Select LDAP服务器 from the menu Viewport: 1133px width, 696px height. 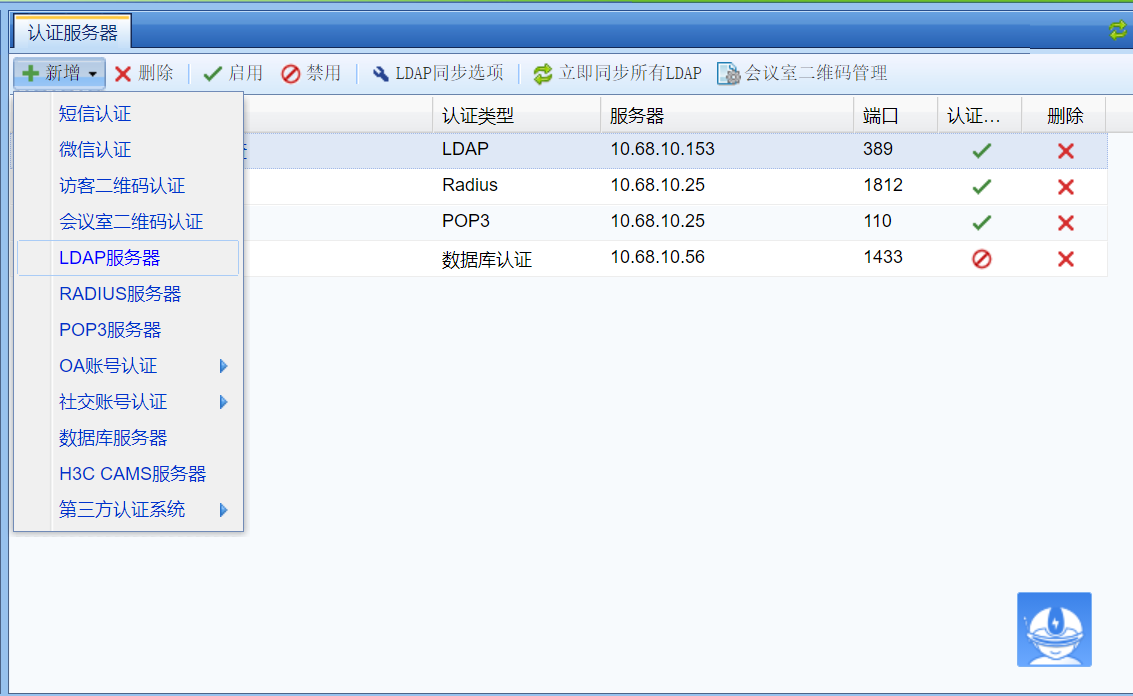point(110,258)
